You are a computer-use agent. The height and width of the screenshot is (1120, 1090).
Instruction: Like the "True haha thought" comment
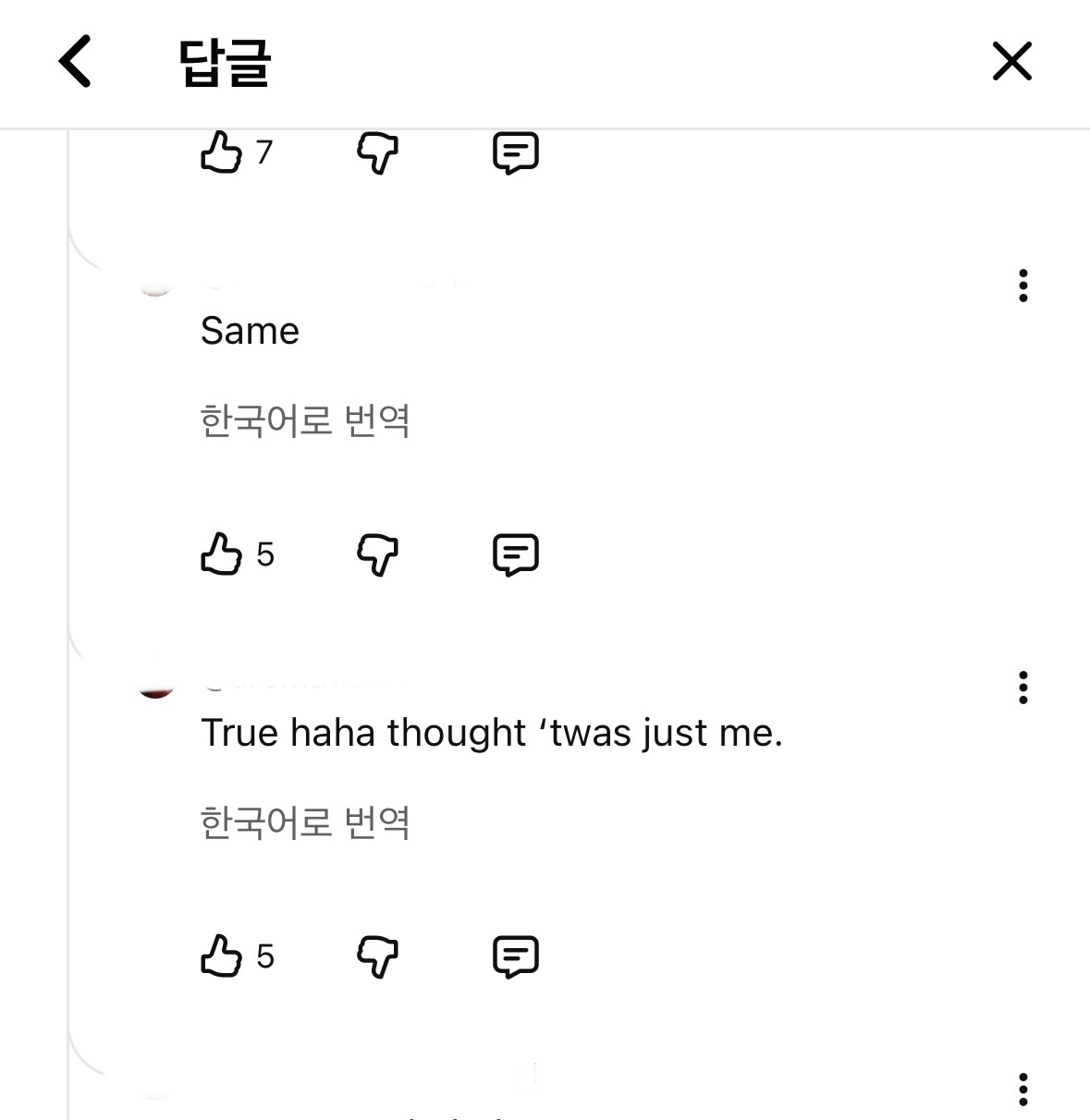coord(221,956)
